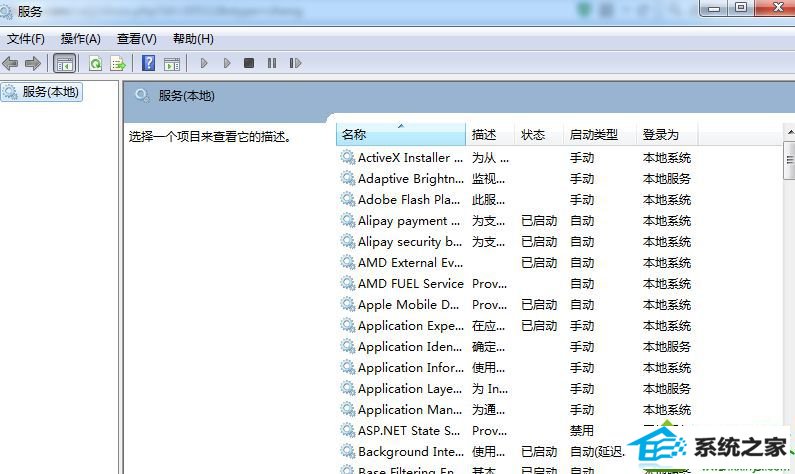Image resolution: width=795 pixels, height=474 pixels.
Task: Select the Background Inte... service name
Action: (410, 452)
